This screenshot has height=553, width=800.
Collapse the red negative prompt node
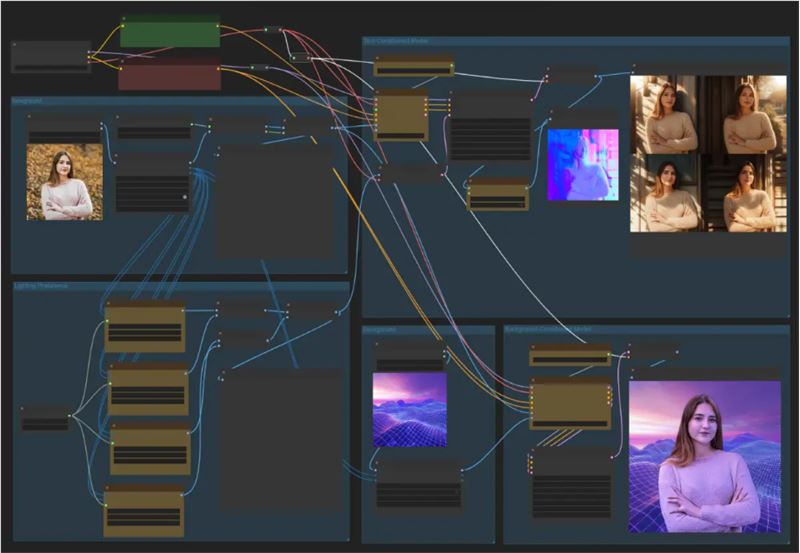pos(122,62)
